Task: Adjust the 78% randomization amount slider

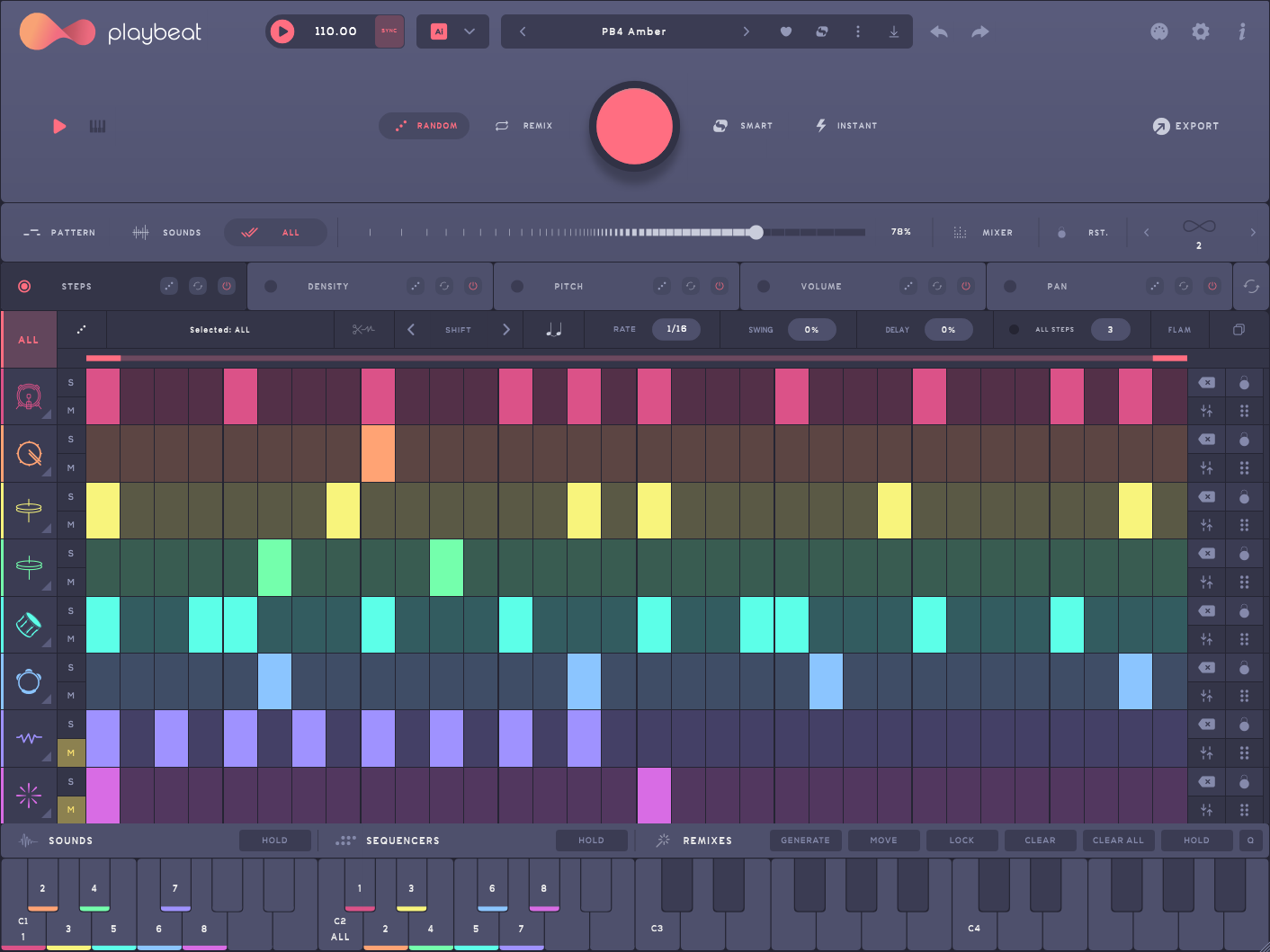Action: click(756, 233)
